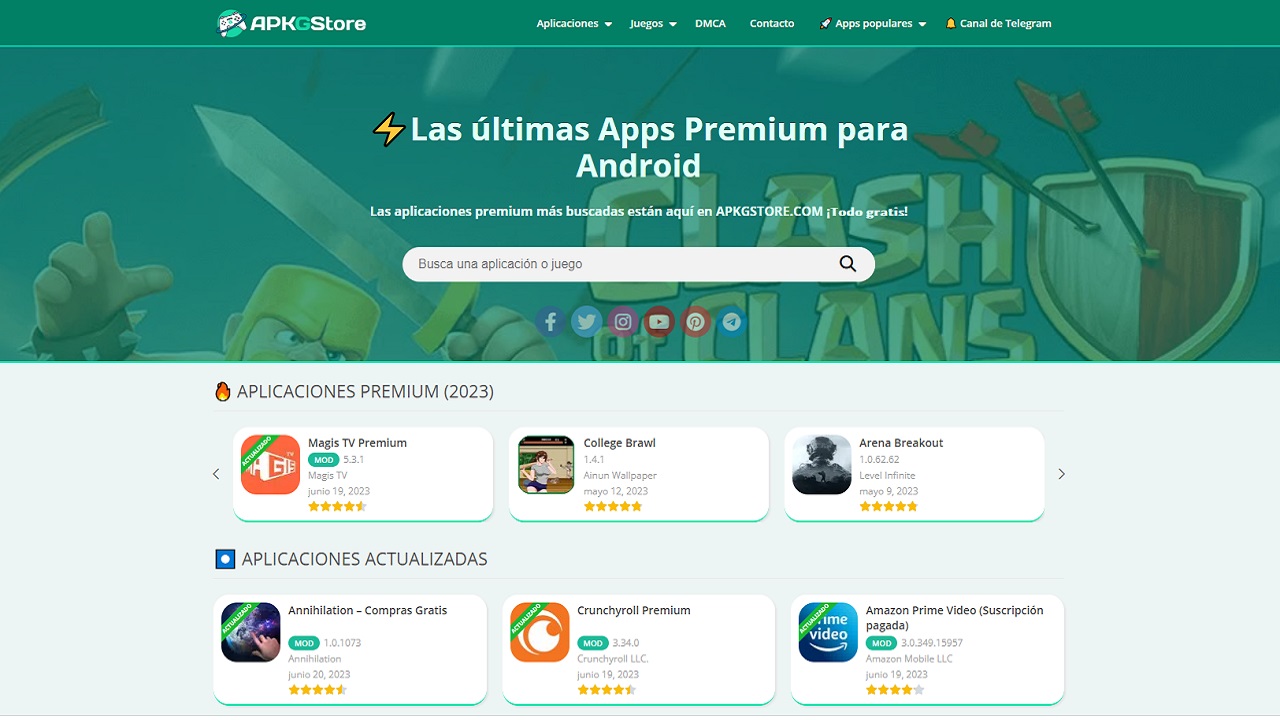Open the Twitter social icon
The height and width of the screenshot is (720, 1280).
pos(586,322)
